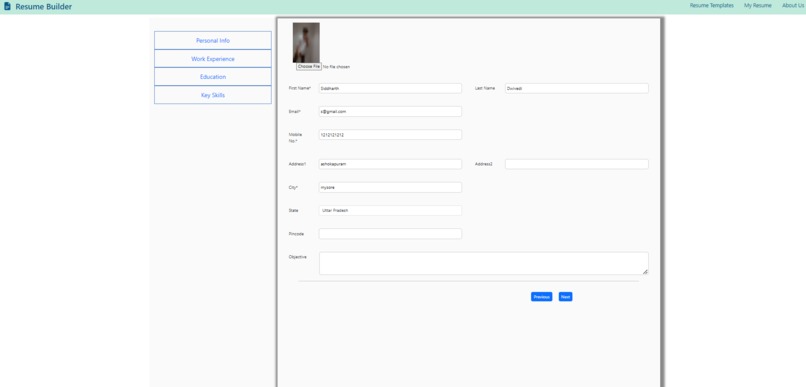Select the Address1 text field
Screen dimensions: 806x387
tap(390, 164)
